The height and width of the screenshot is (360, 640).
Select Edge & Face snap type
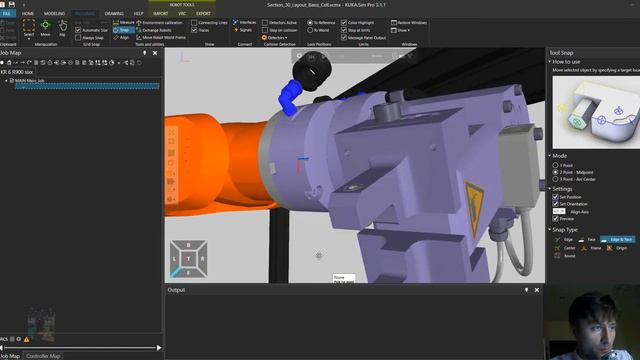[x=617, y=240]
